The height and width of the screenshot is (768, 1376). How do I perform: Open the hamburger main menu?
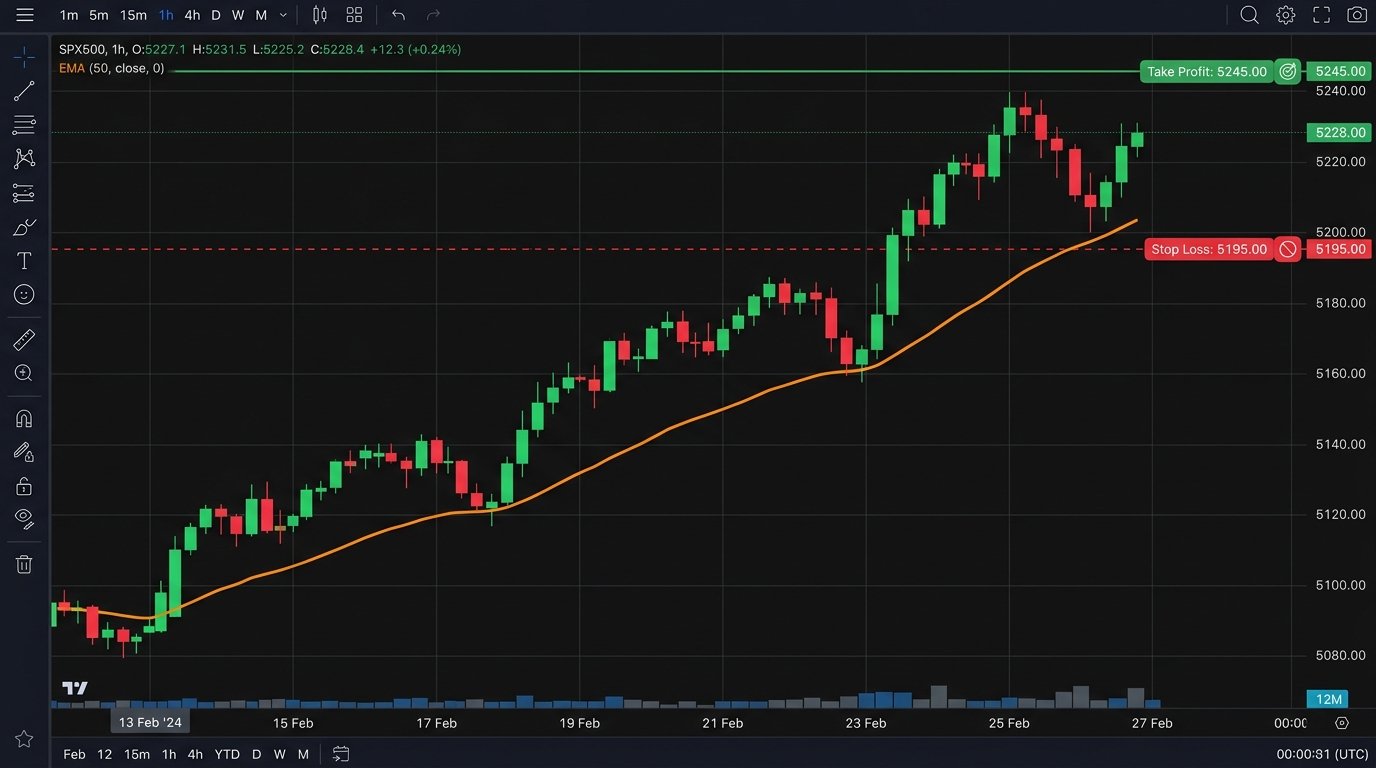(25, 15)
